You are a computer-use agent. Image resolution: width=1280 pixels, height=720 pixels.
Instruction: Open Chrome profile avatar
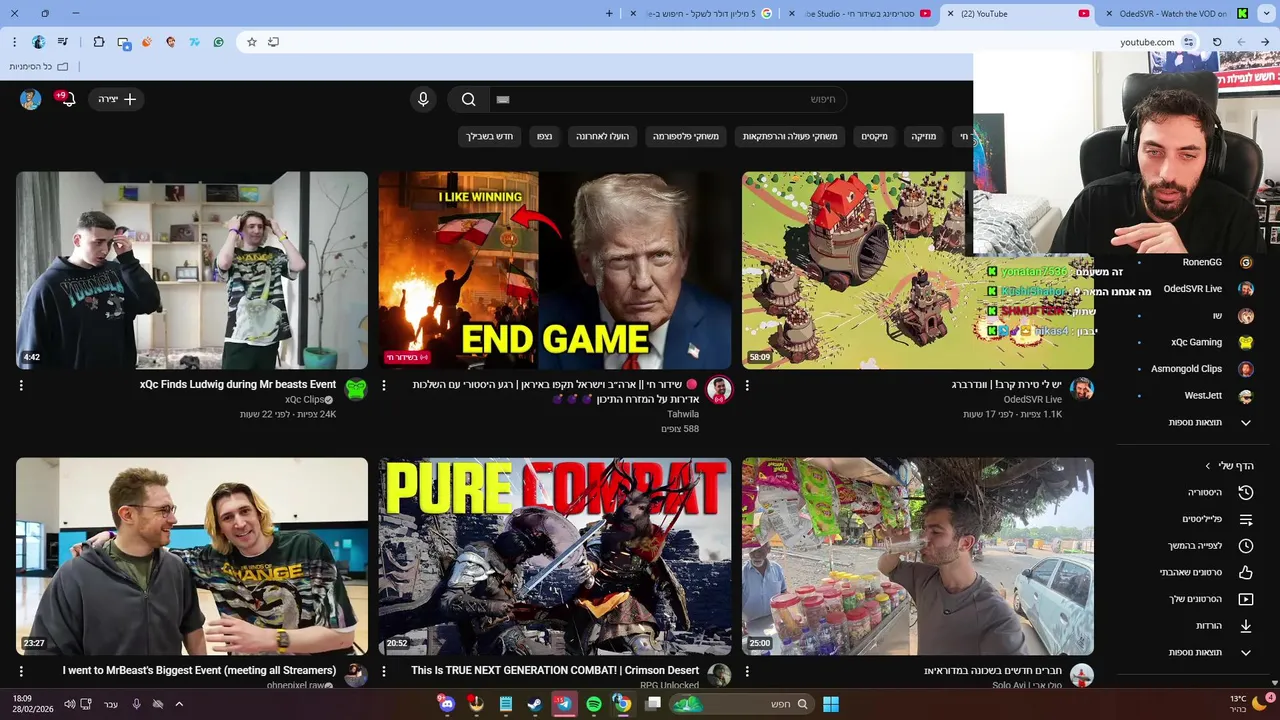pos(38,42)
